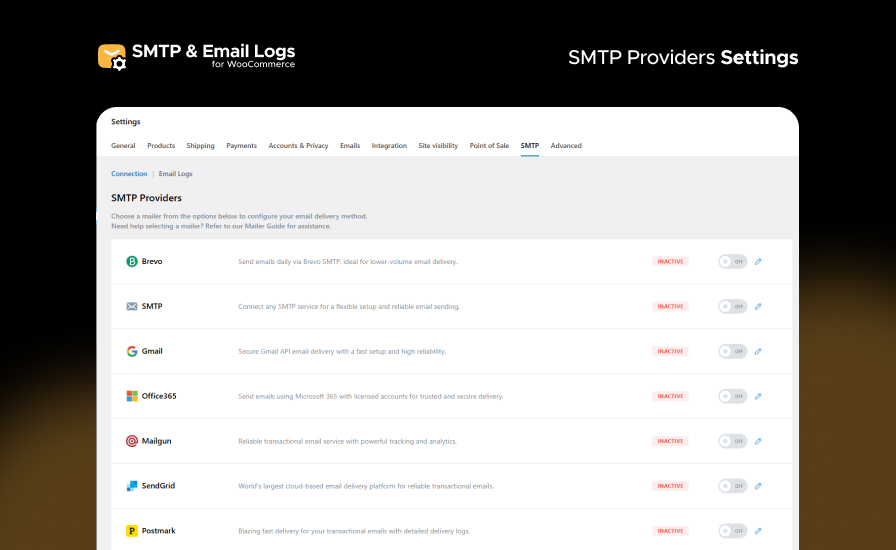Click SendGrid's INACTIVE status badge

[670, 486]
